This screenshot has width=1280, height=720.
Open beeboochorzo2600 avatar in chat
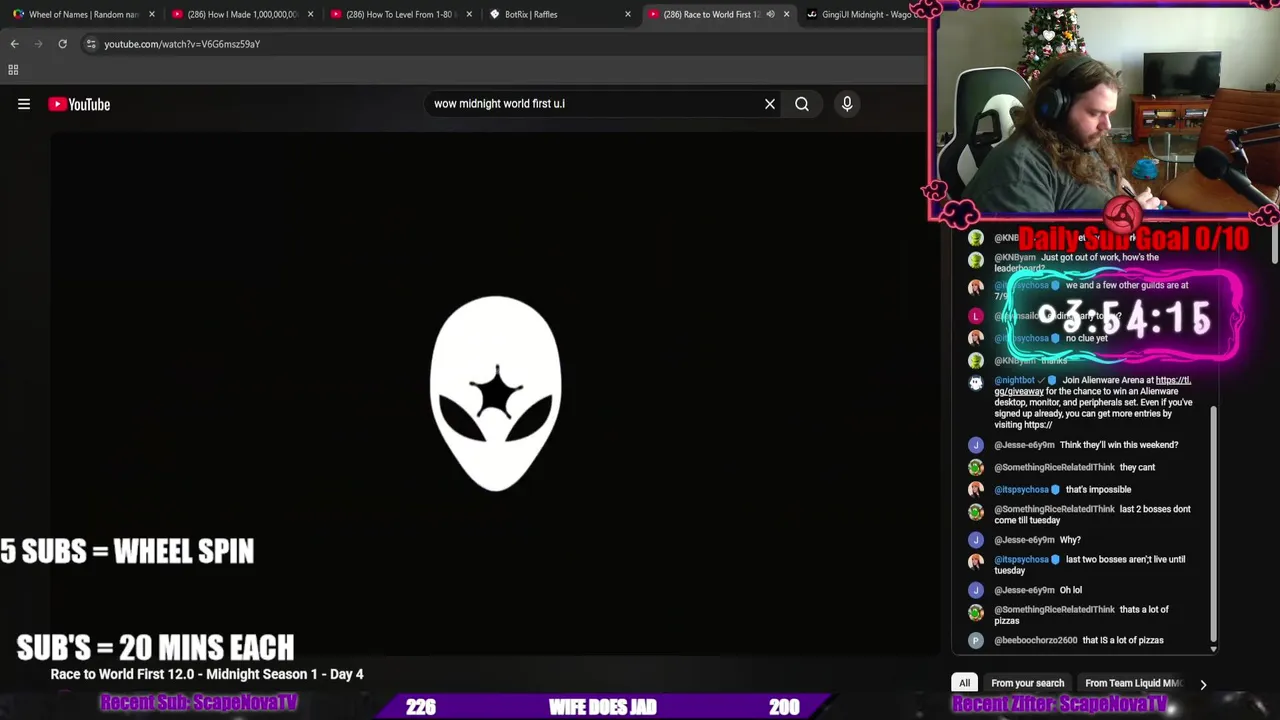pyautogui.click(x=976, y=640)
